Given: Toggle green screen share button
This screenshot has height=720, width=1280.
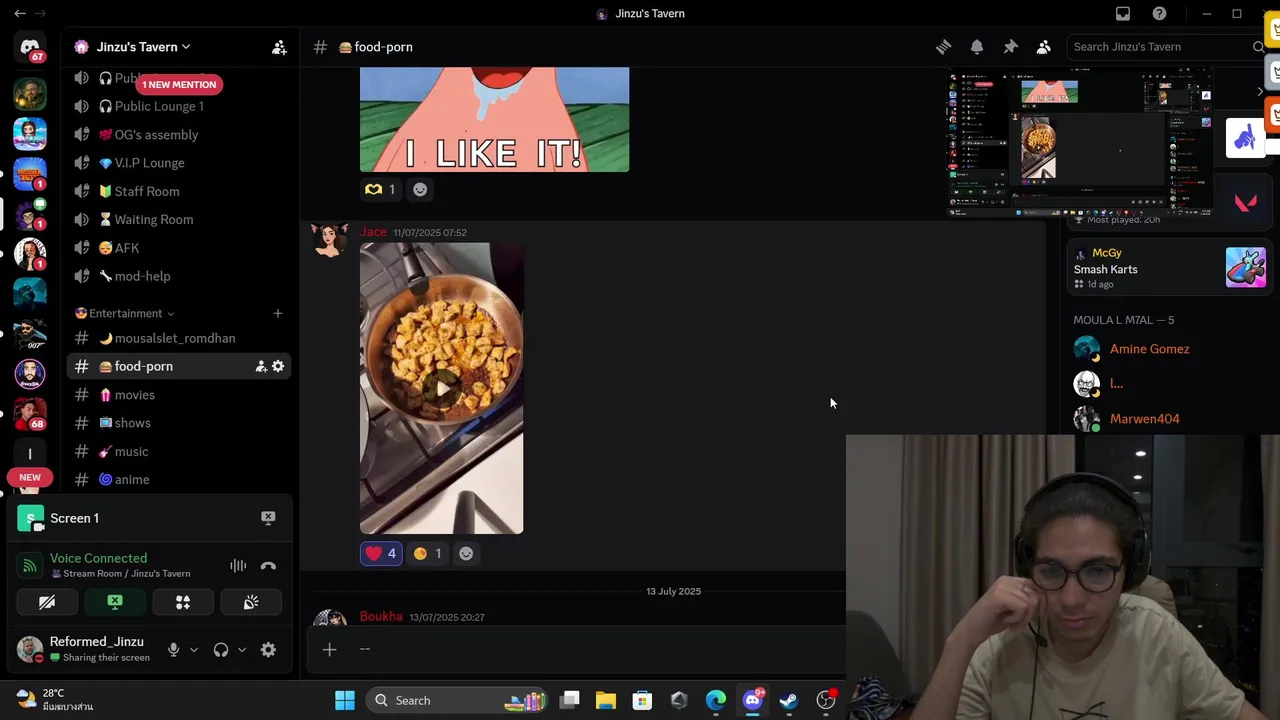Looking at the screenshot, I should pos(115,602).
